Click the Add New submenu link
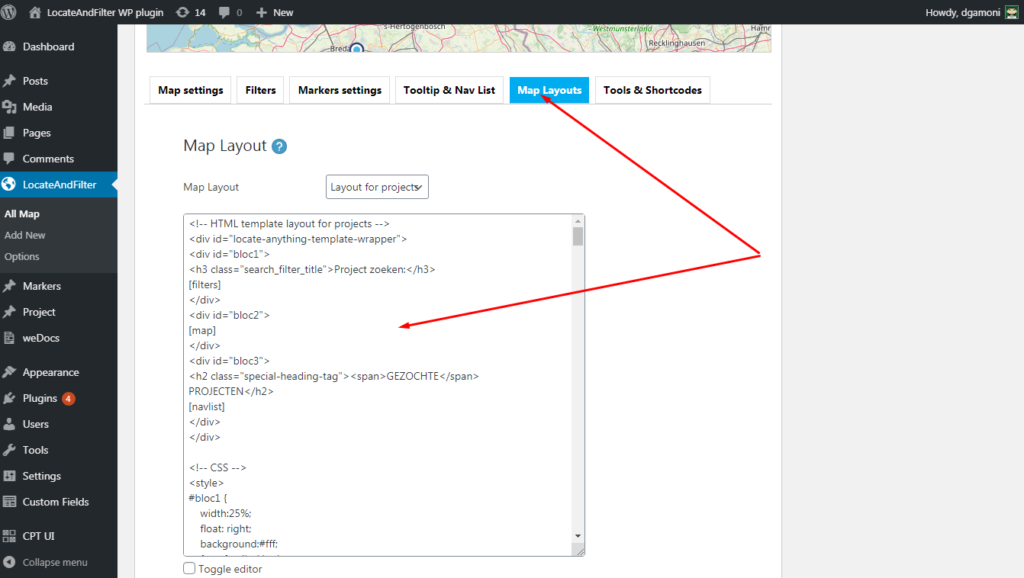The height and width of the screenshot is (578, 1024). (25, 235)
